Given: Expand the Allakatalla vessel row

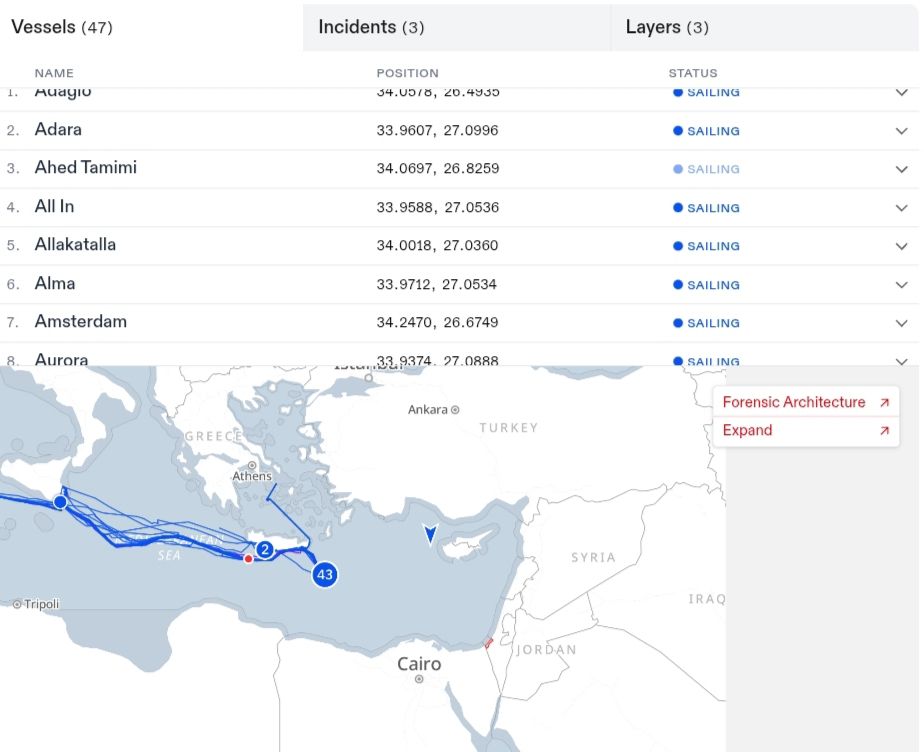Looking at the screenshot, I should tap(902, 246).
